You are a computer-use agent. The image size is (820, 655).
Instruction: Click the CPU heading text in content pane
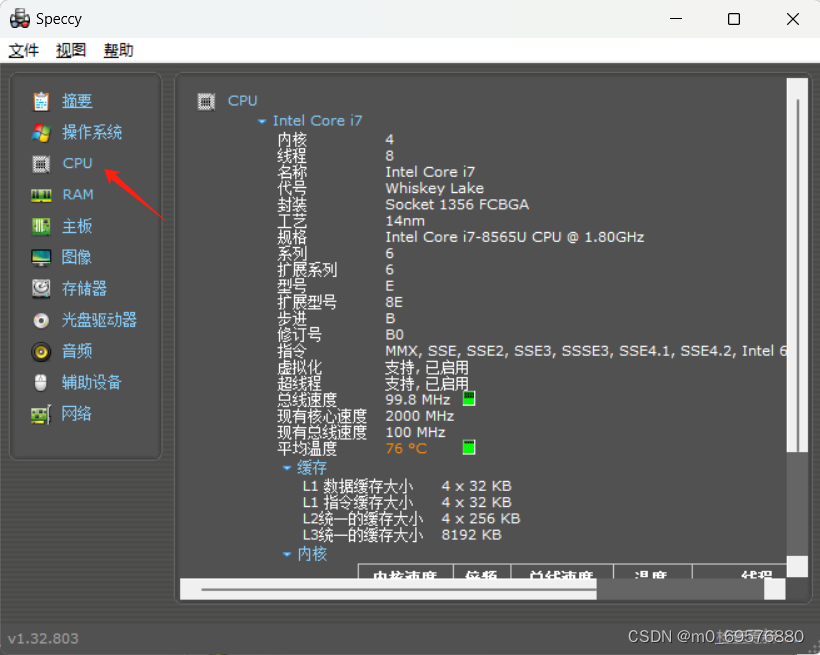[243, 101]
